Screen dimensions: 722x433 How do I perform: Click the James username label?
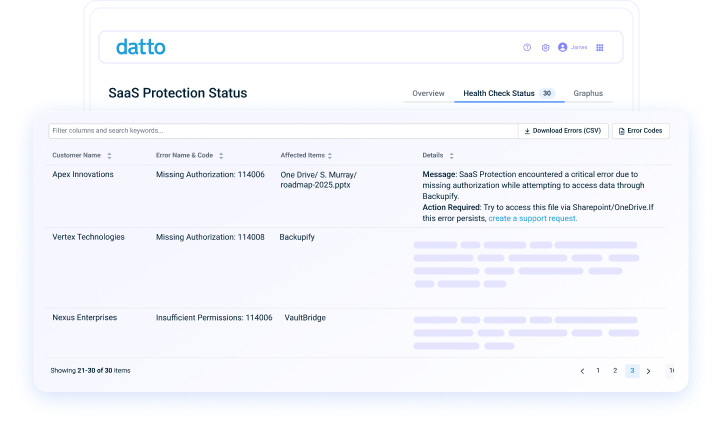point(579,47)
